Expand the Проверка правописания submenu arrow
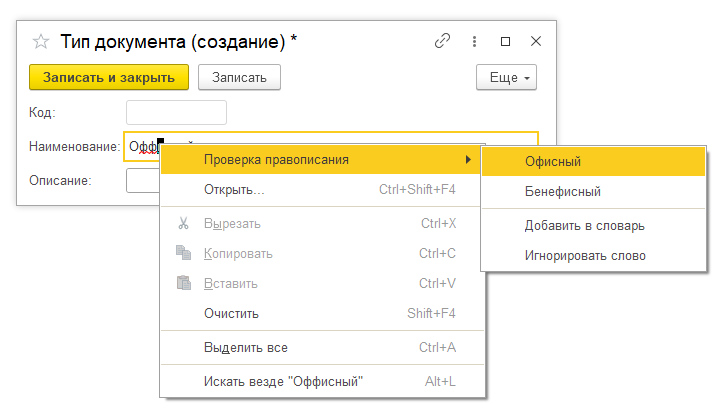 click(x=468, y=160)
